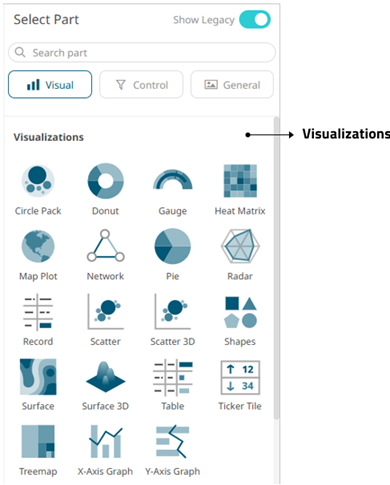
Task: Select the Circle Pack visualization icon
Action: point(38,181)
